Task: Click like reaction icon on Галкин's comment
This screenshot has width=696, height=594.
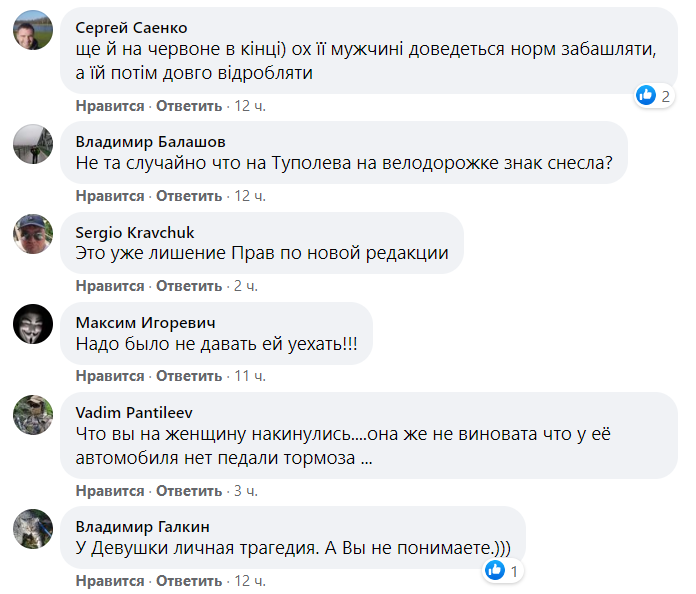Action: pyautogui.click(x=494, y=571)
